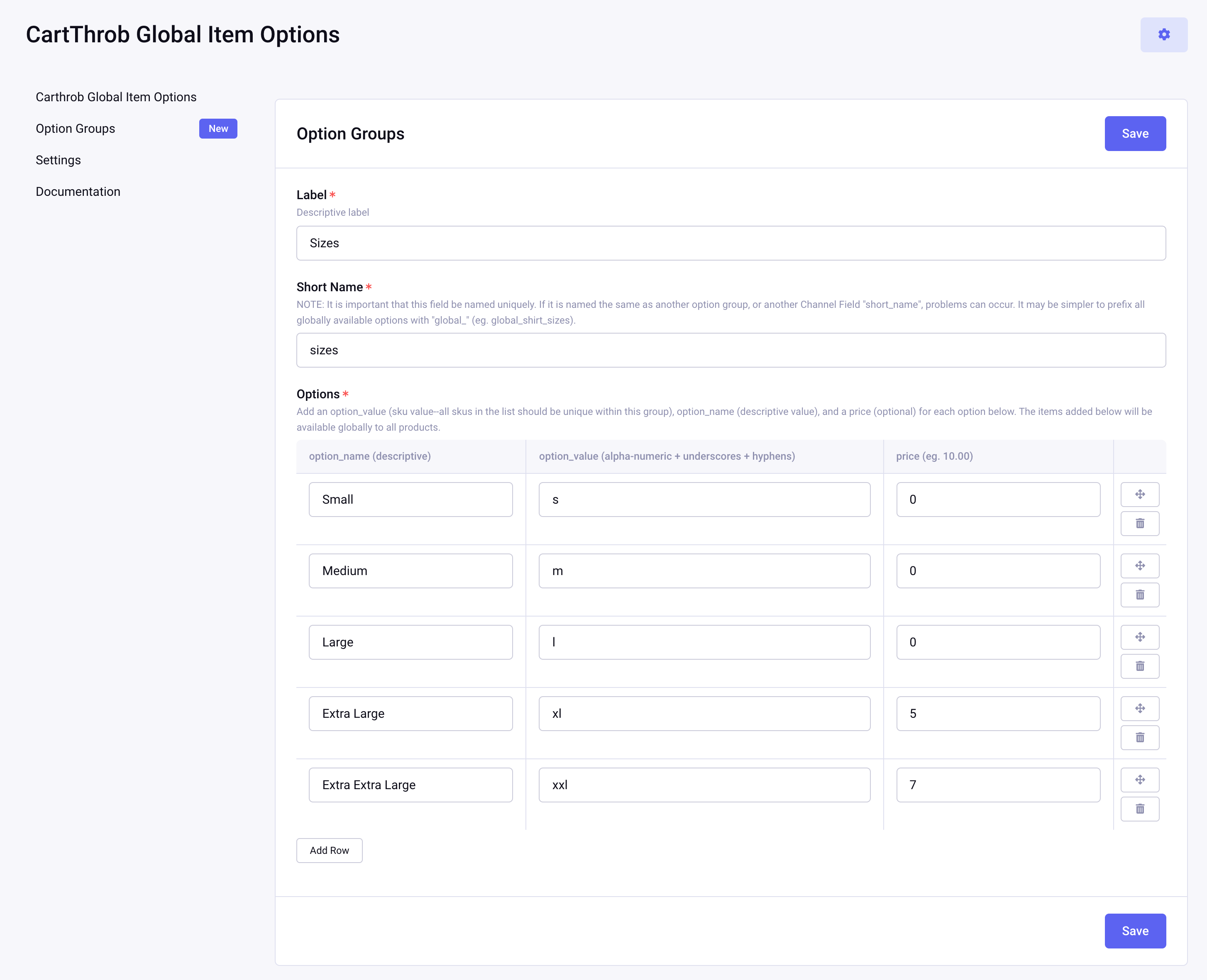Viewport: 1207px width, 980px height.
Task: Trash the Extra Large row
Action: point(1140,737)
